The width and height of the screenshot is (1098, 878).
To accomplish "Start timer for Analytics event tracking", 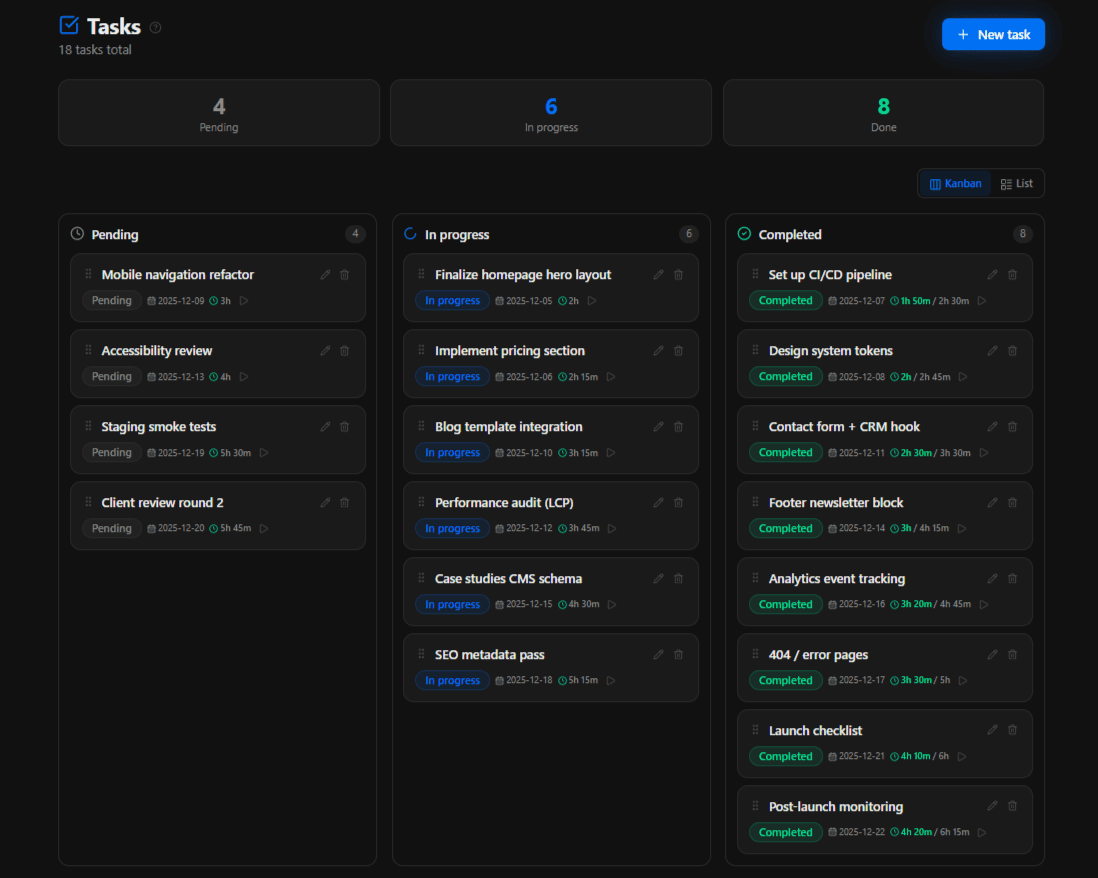I will (984, 604).
